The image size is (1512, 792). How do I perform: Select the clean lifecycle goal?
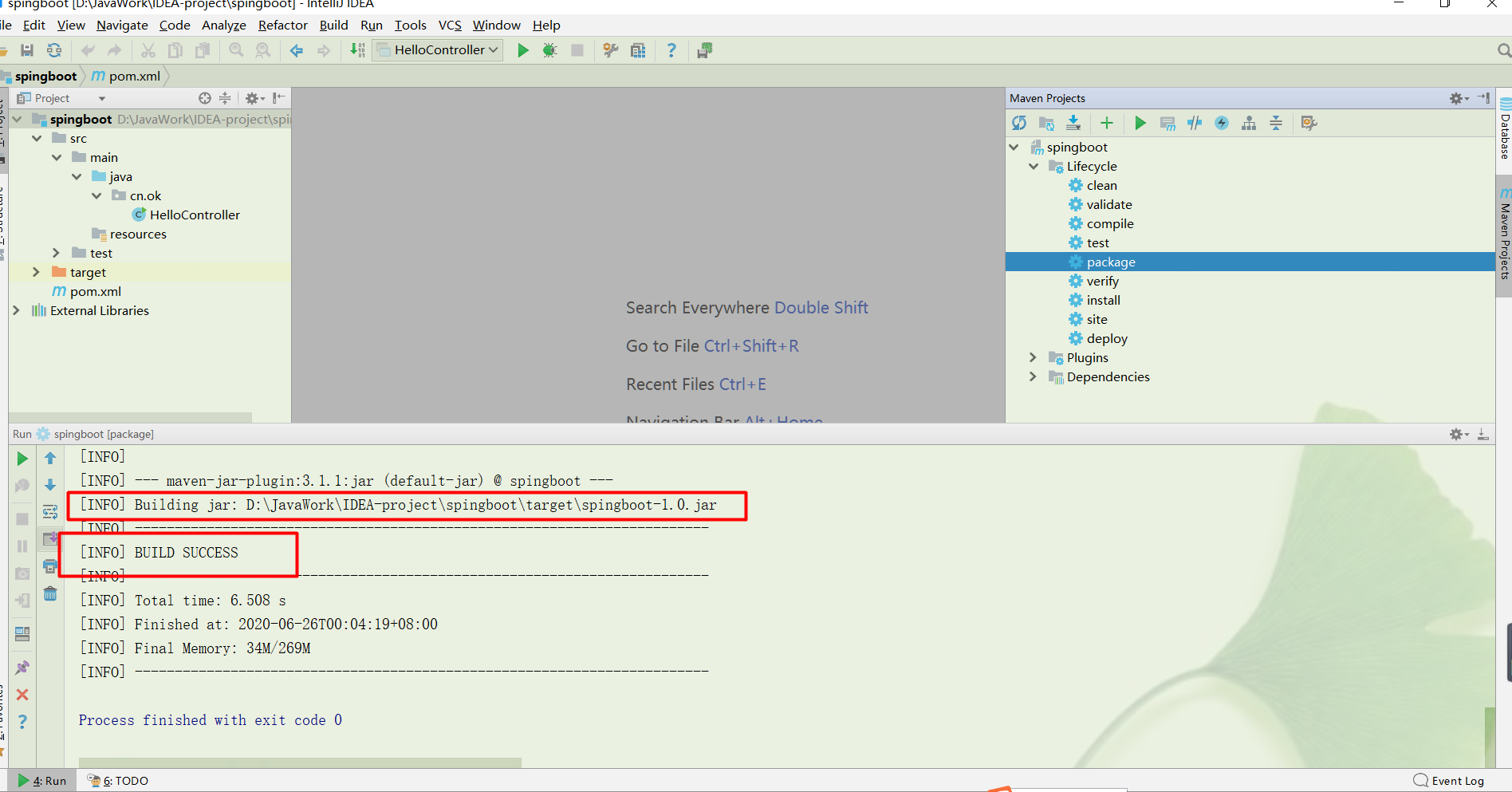(x=1101, y=185)
